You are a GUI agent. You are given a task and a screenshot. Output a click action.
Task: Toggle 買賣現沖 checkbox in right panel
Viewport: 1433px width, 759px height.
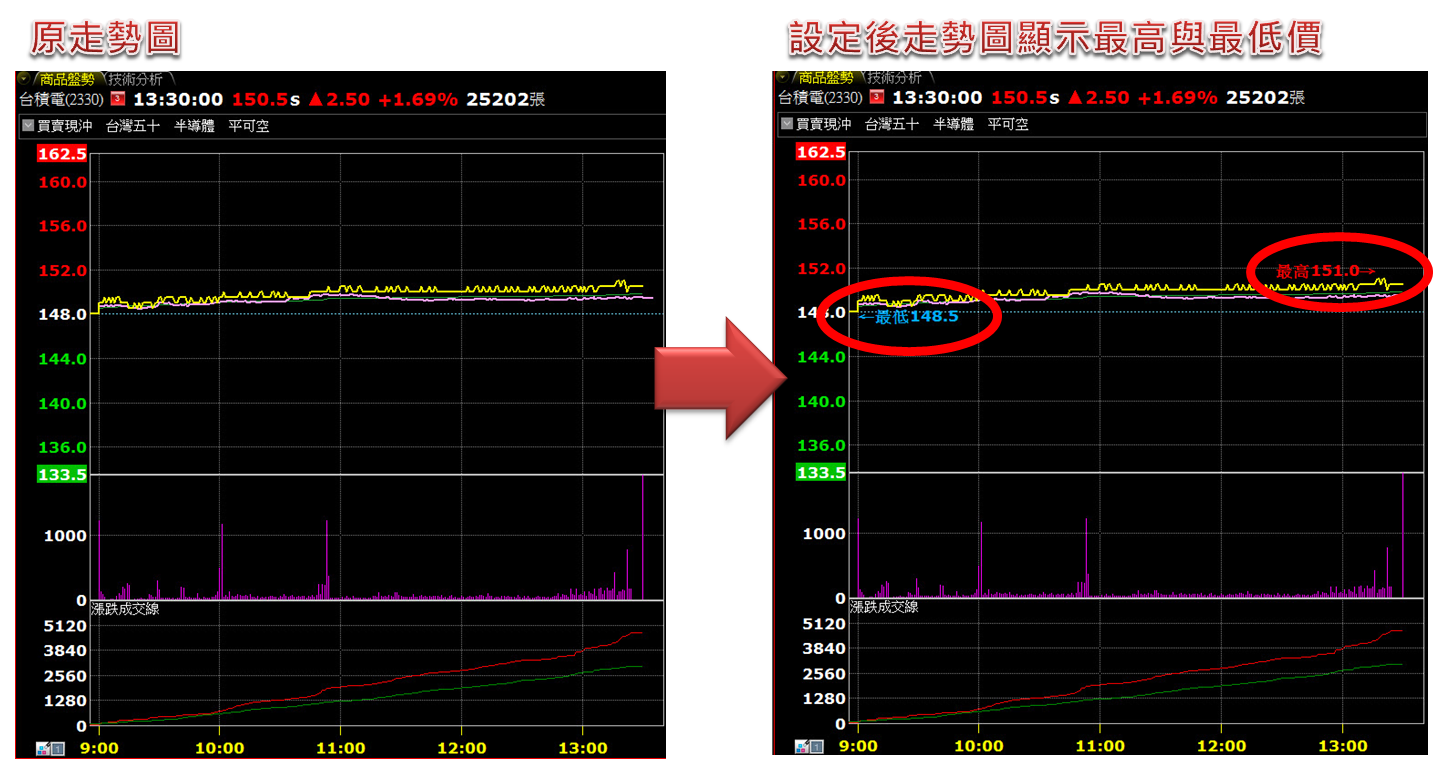(787, 125)
